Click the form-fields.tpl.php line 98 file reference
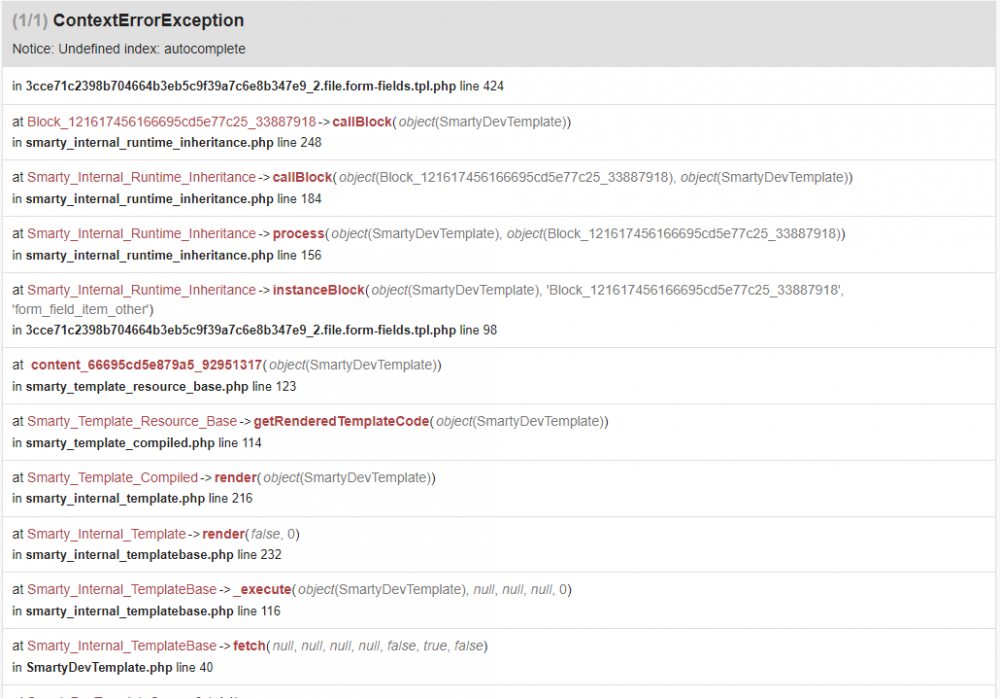Screen dimensions: 1000x699 [261, 330]
